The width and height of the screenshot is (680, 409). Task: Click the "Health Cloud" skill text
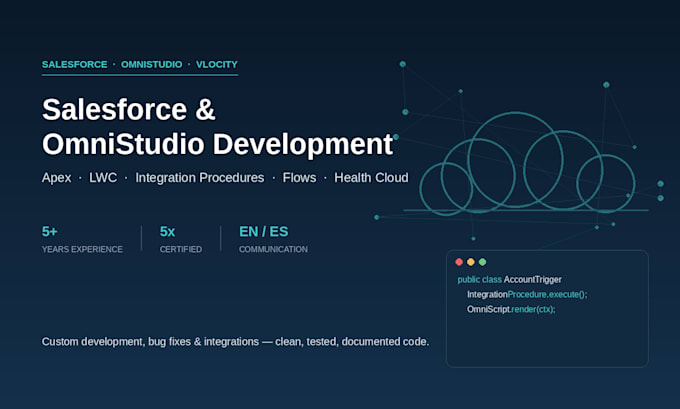(x=371, y=178)
